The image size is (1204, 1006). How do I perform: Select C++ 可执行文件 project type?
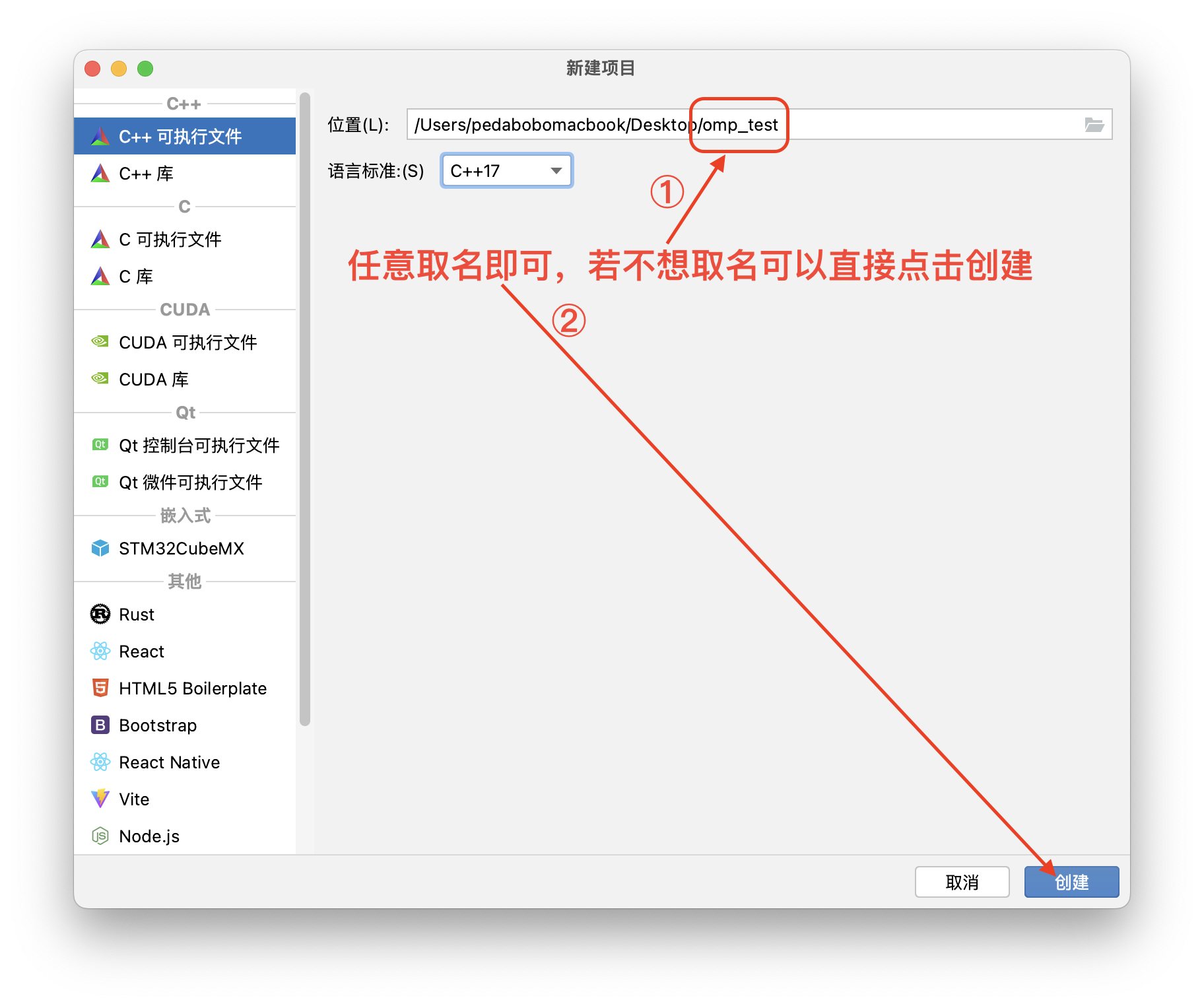pyautogui.click(x=185, y=136)
